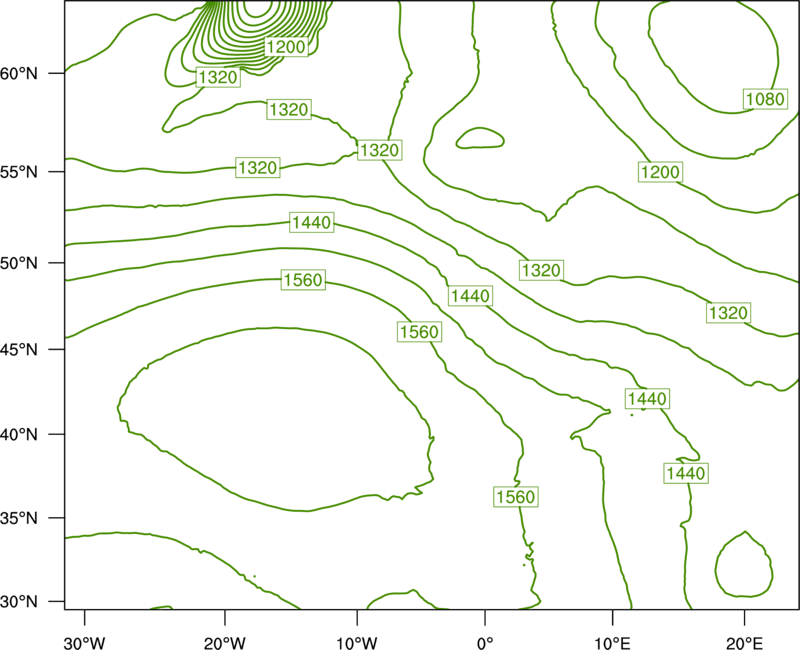Click the 1200 label inside the packed contours
The width and height of the screenshot is (800, 650).
click(x=286, y=47)
